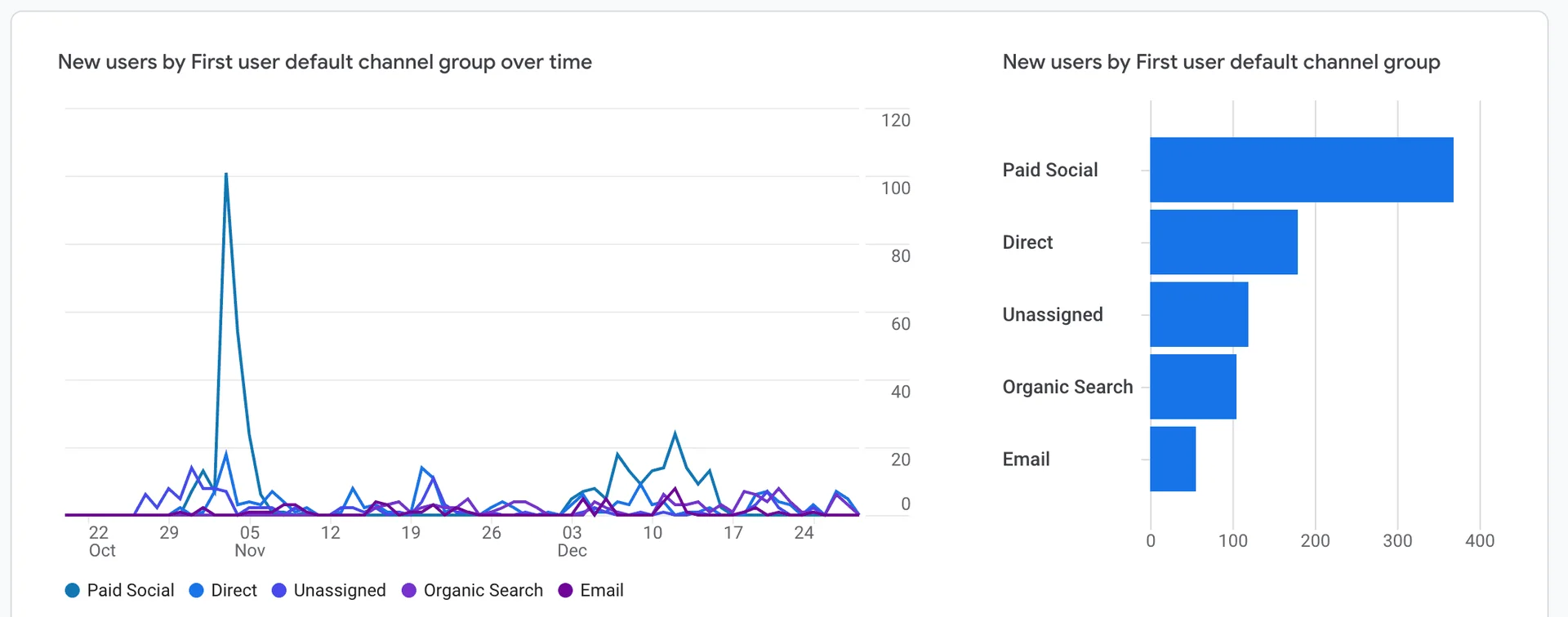Click the "Unassigned" legend text label
The height and width of the screenshot is (617, 1568).
340,590
